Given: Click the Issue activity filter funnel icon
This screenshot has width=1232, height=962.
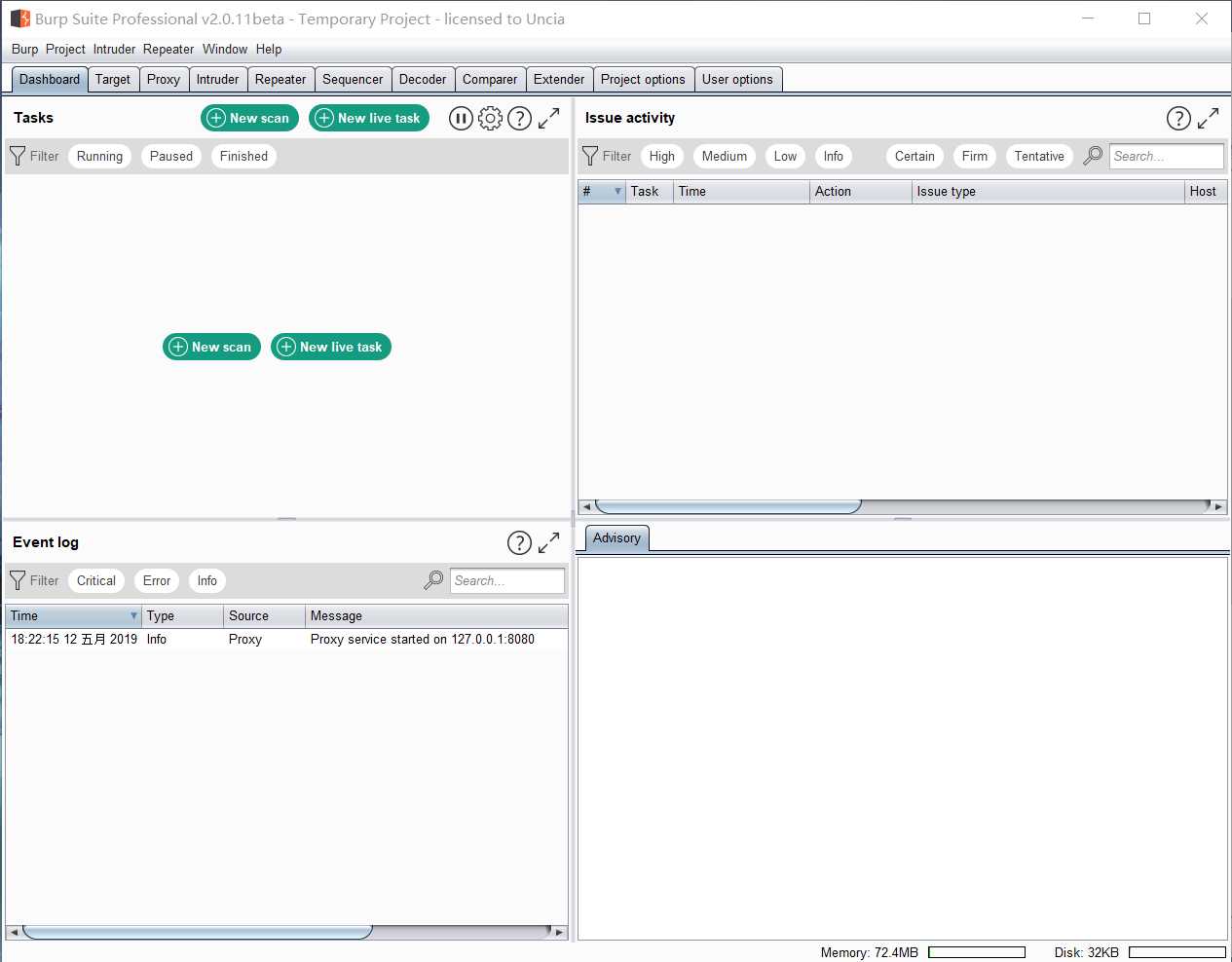Looking at the screenshot, I should tap(590, 156).
